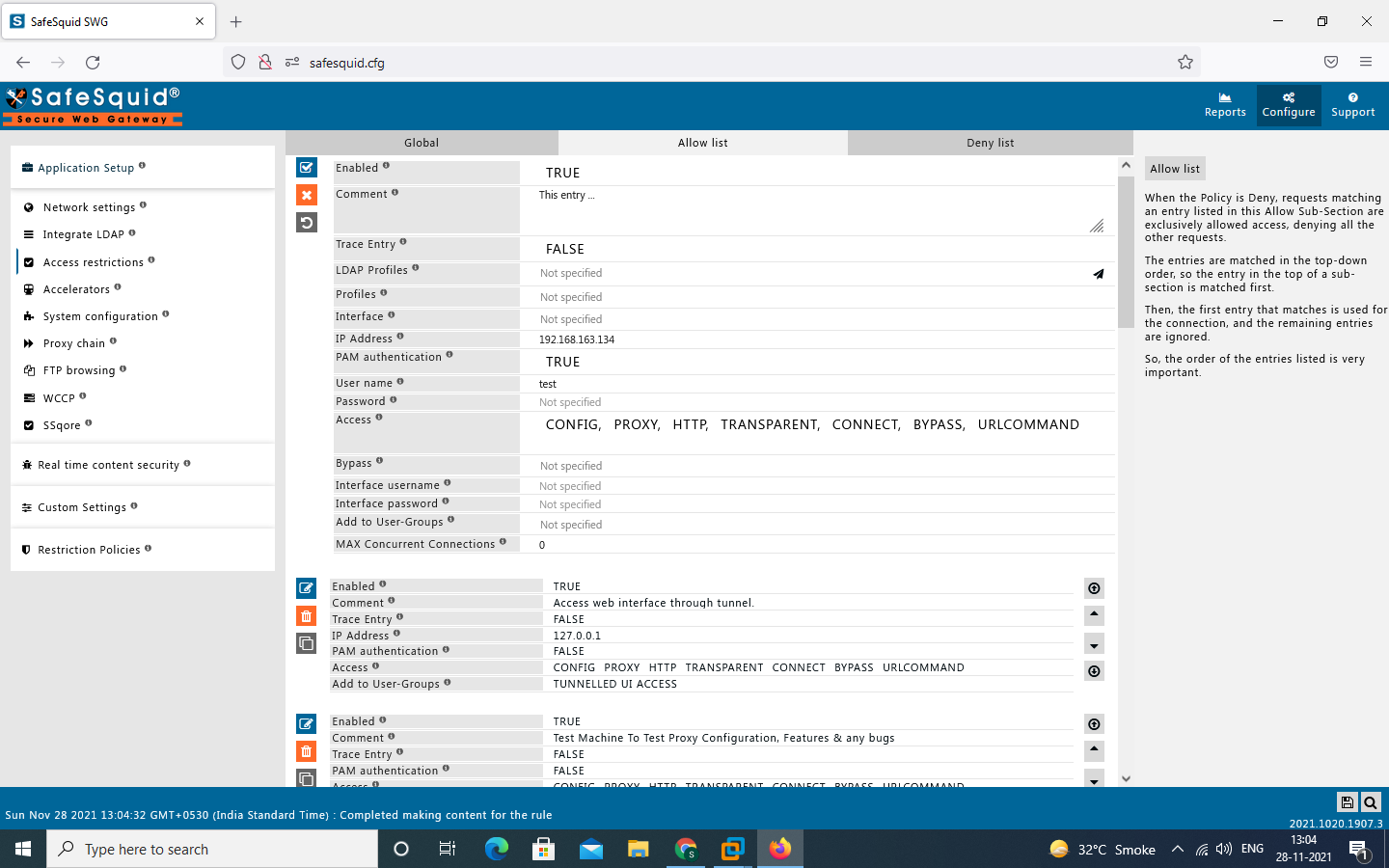Open the Add to User-Groups selector in edit form
The width and height of the screenshot is (1389, 868).
[x=571, y=525]
